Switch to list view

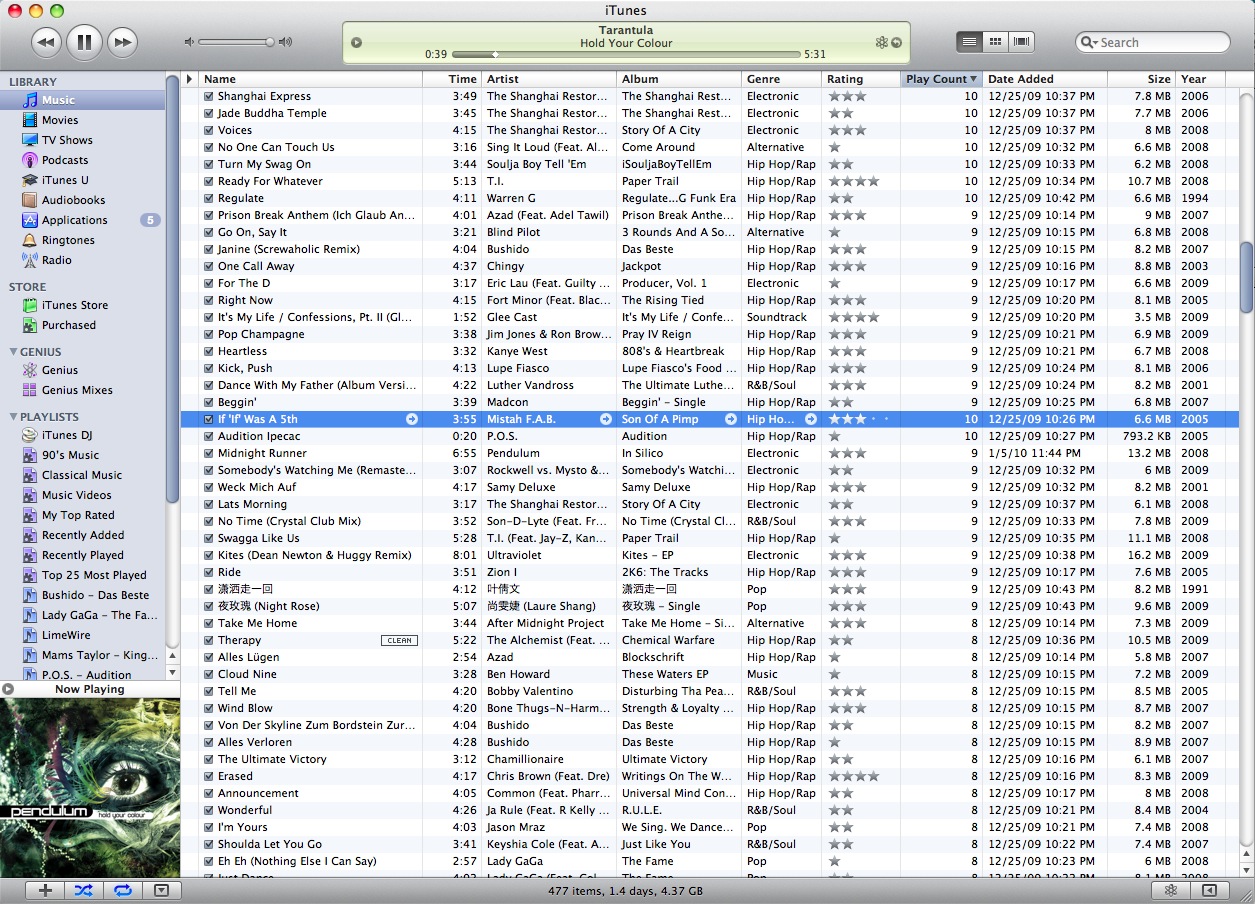pyautogui.click(x=969, y=42)
